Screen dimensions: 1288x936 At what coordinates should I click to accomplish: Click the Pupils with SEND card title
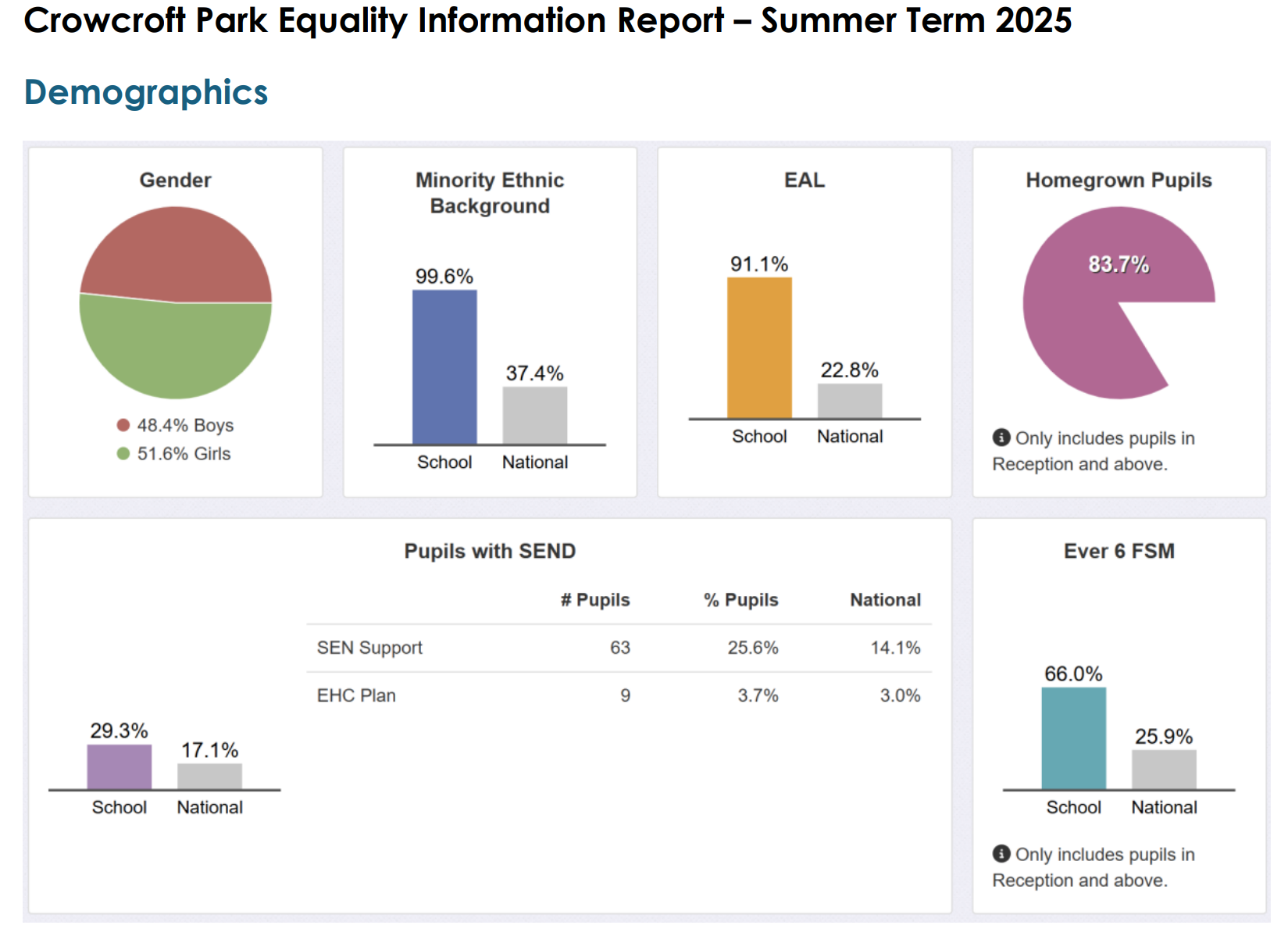[490, 551]
